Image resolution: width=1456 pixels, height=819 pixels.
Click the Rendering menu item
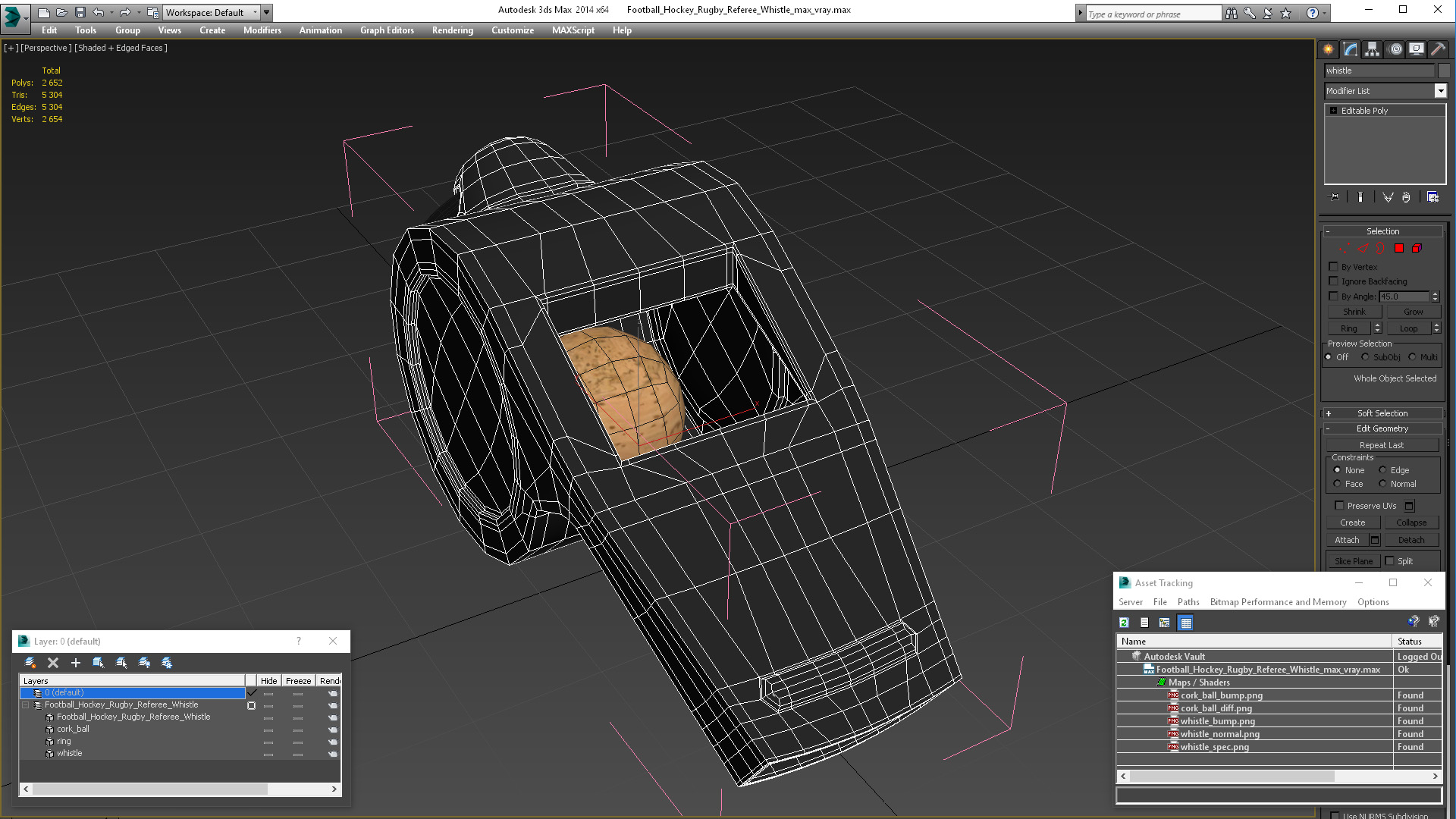point(452,30)
